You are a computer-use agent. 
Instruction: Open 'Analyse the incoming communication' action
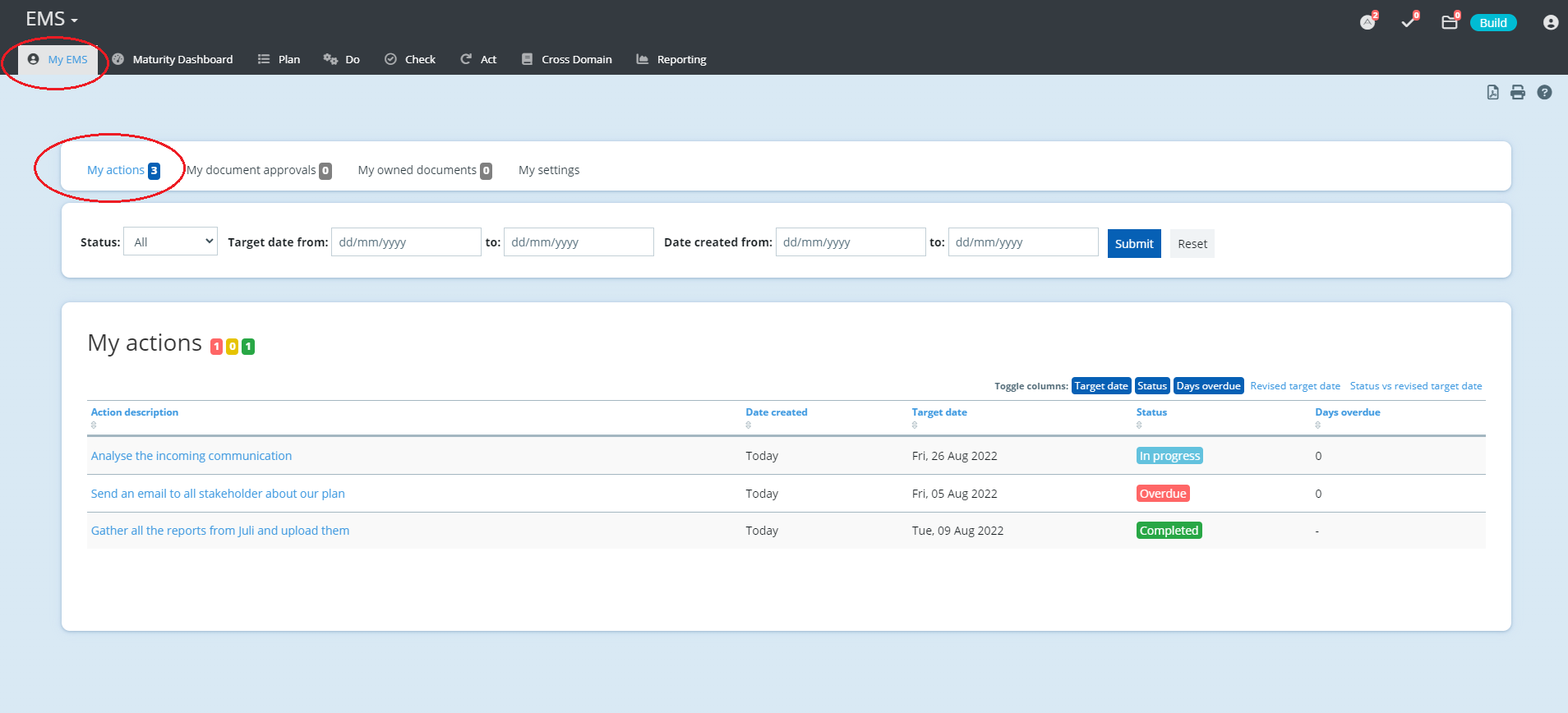pos(191,456)
